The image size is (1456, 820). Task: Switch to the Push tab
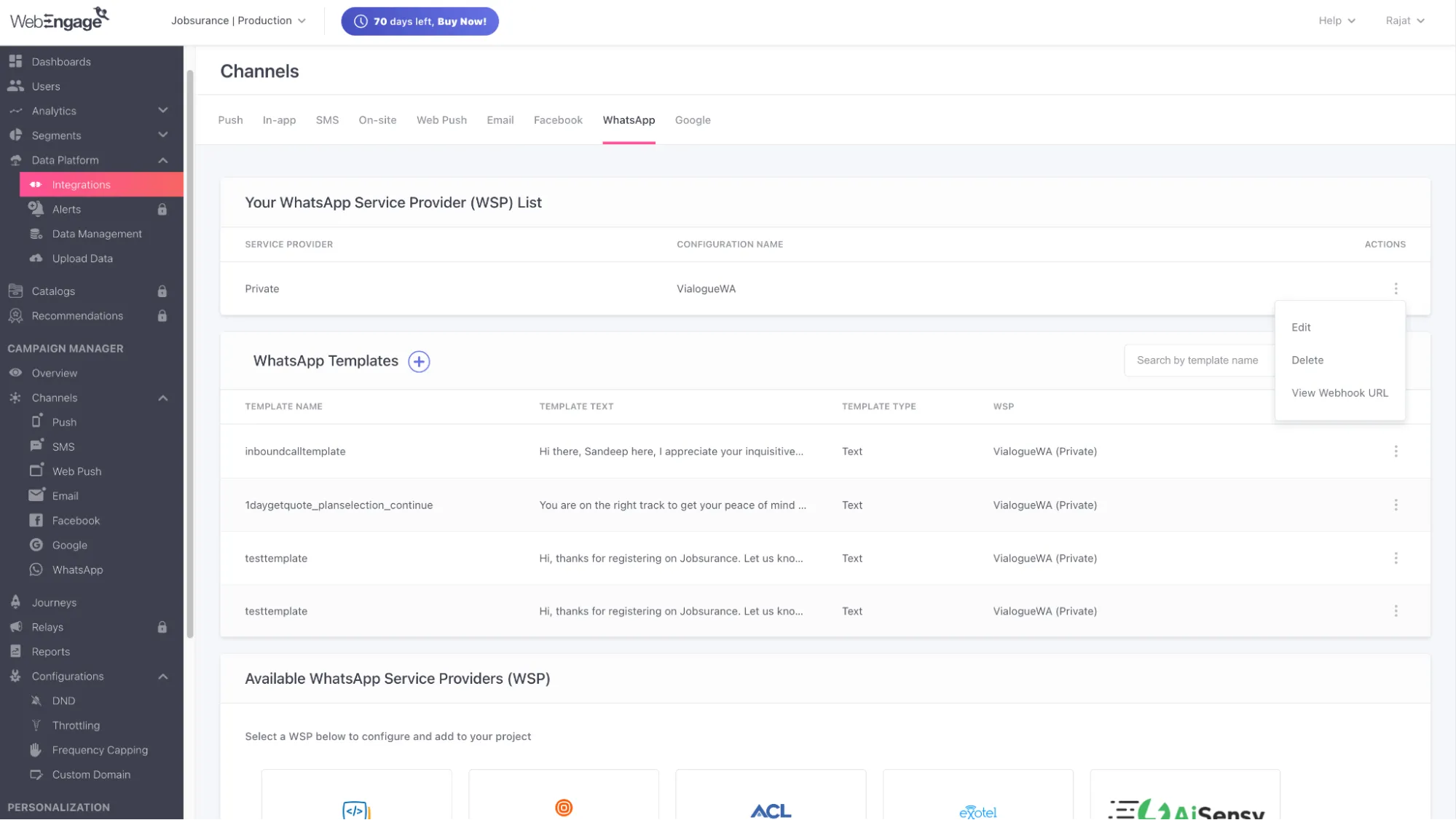pyautogui.click(x=230, y=120)
